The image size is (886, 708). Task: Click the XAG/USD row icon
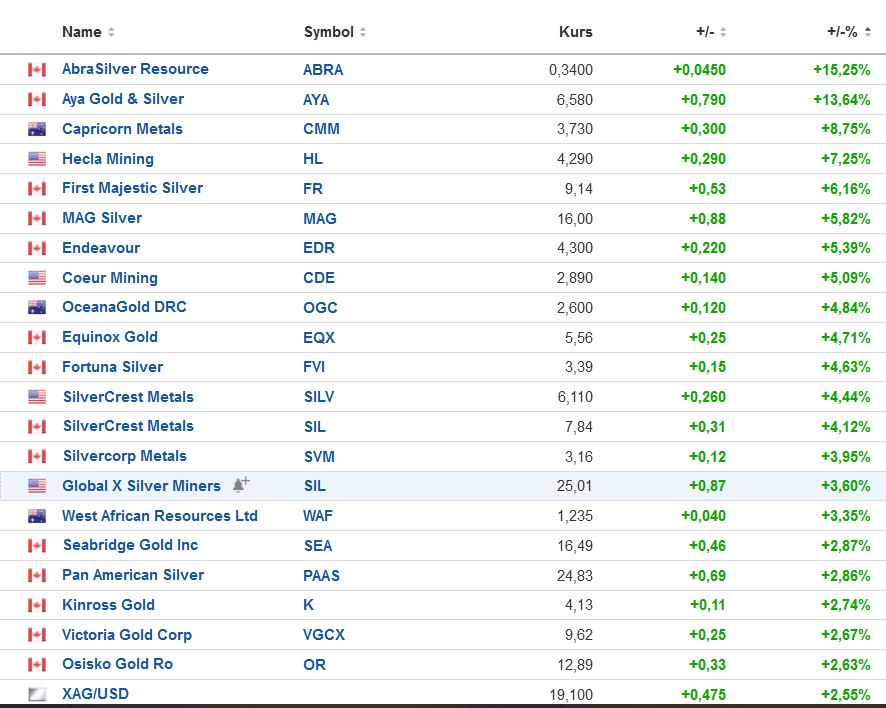point(37,694)
